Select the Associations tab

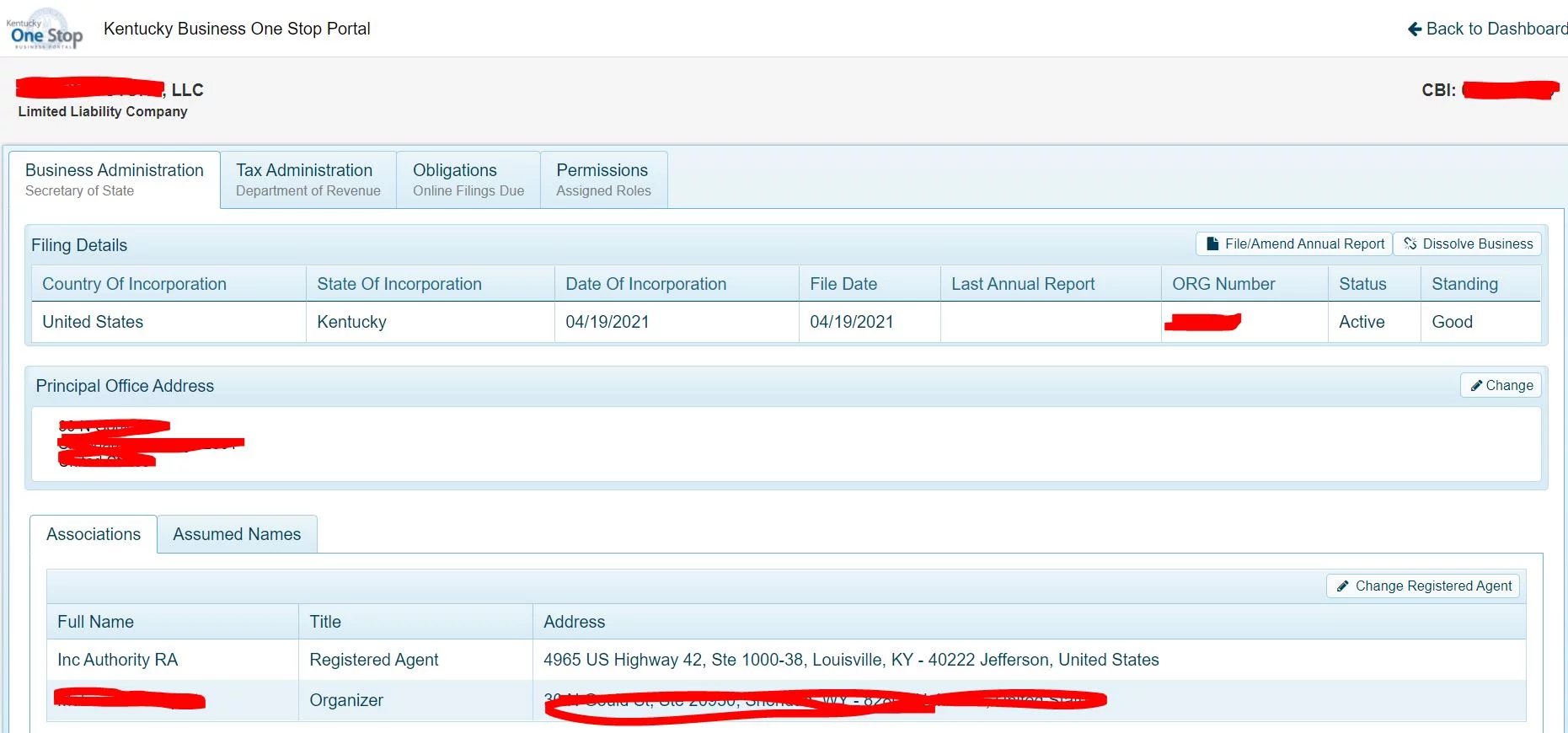(94, 534)
